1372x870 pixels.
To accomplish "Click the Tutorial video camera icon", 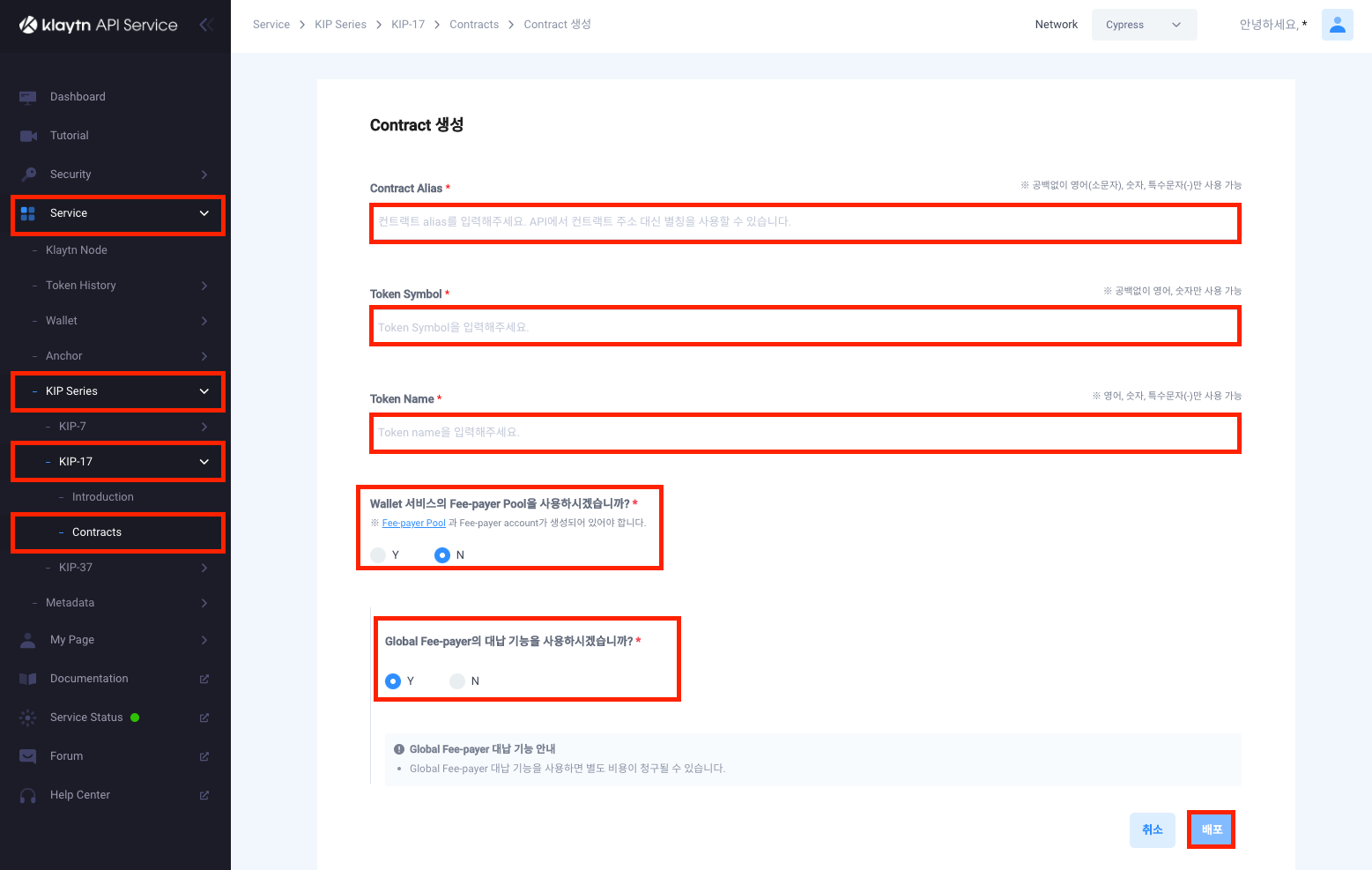I will pos(28,136).
